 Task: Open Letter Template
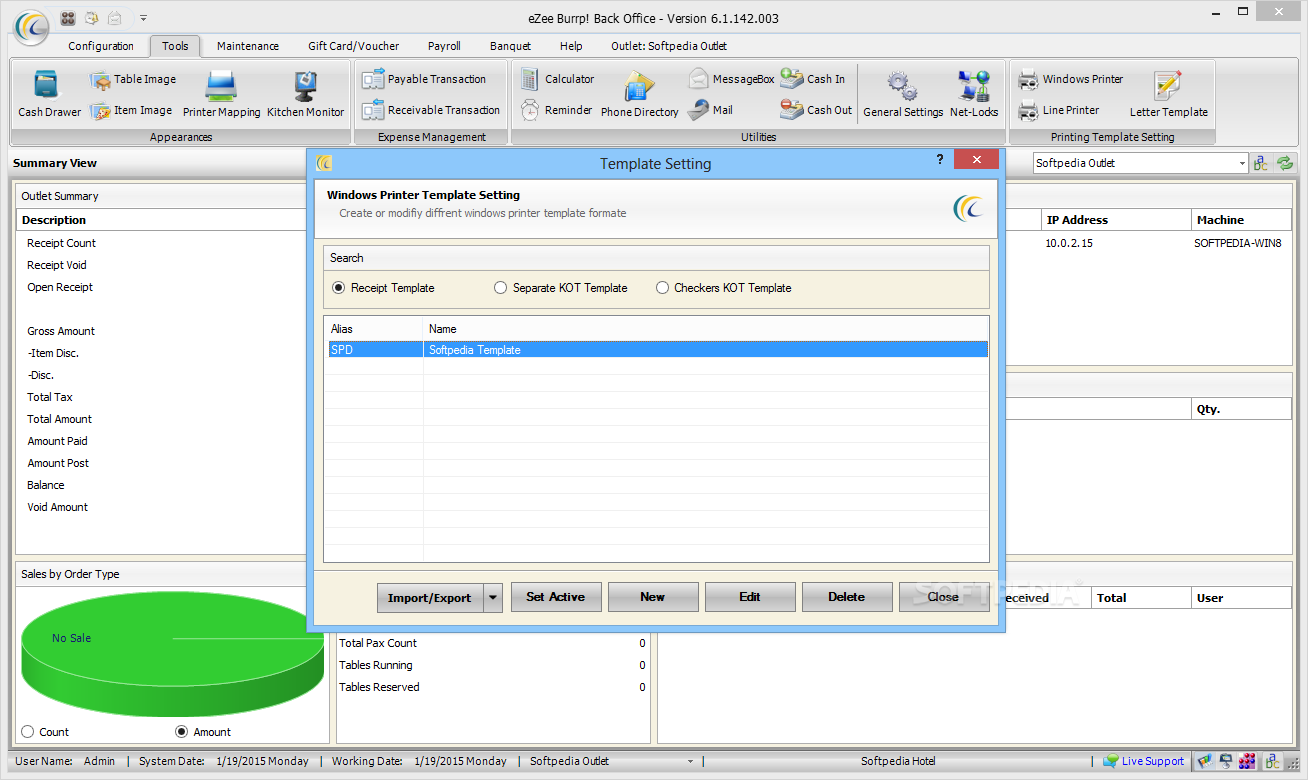(x=1168, y=95)
